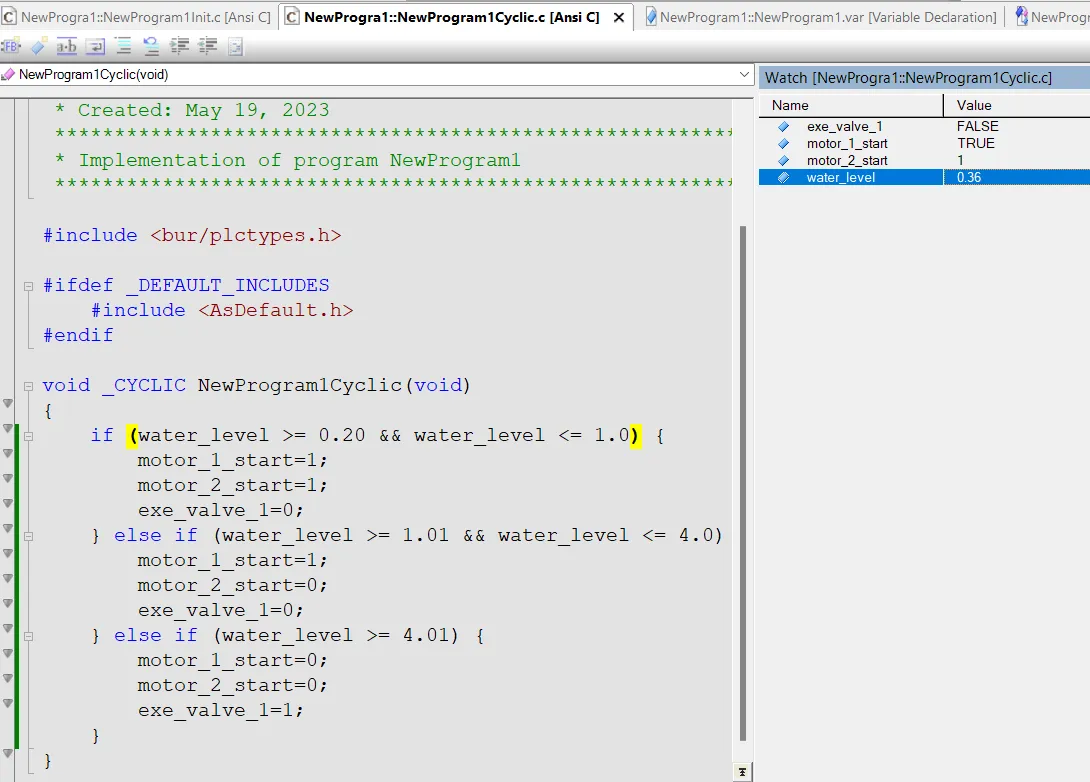Click the variable file icon on NewProgram1.var tab
This screenshot has height=782, width=1090.
pos(651,17)
